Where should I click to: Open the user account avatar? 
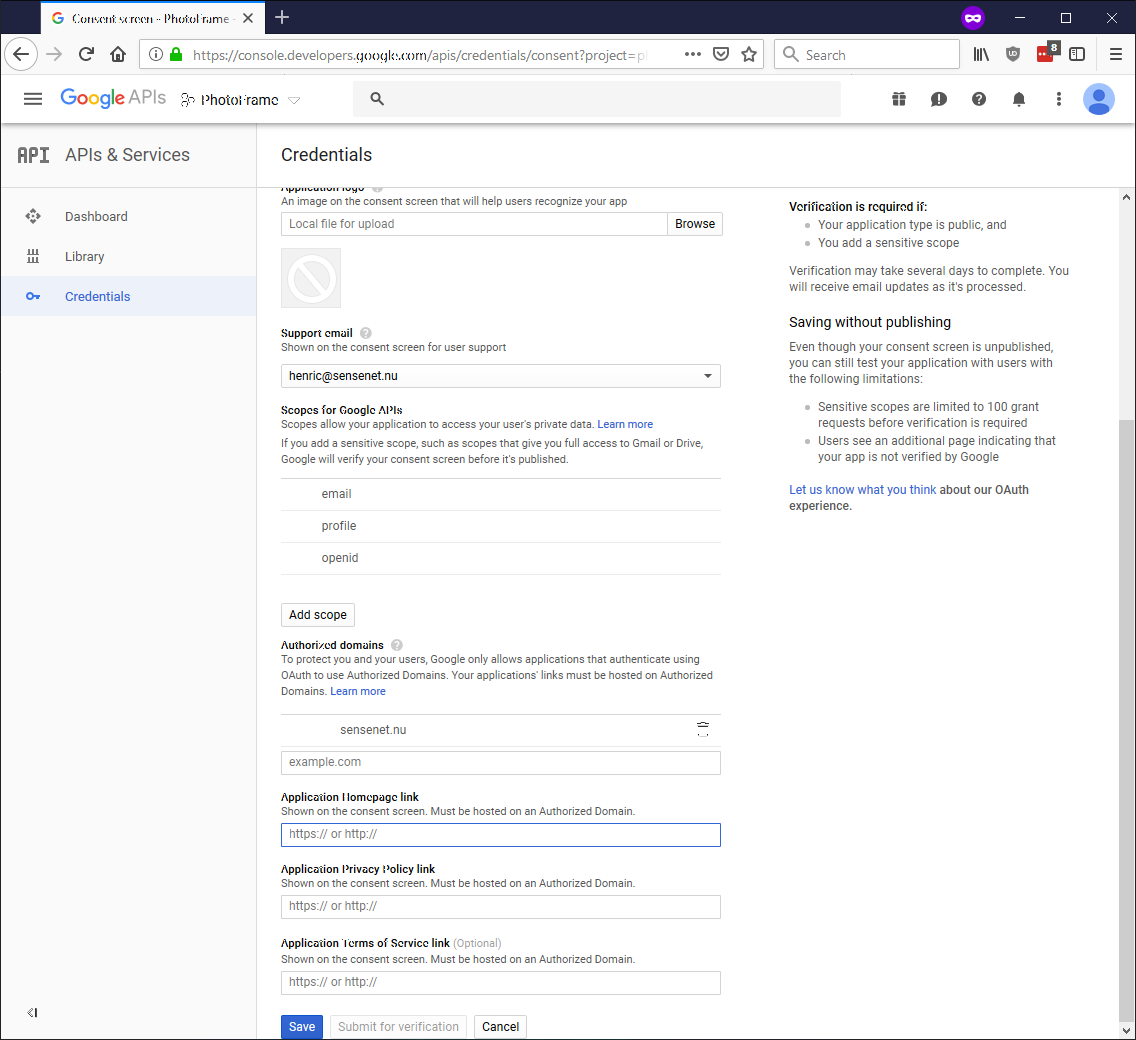(x=1098, y=99)
